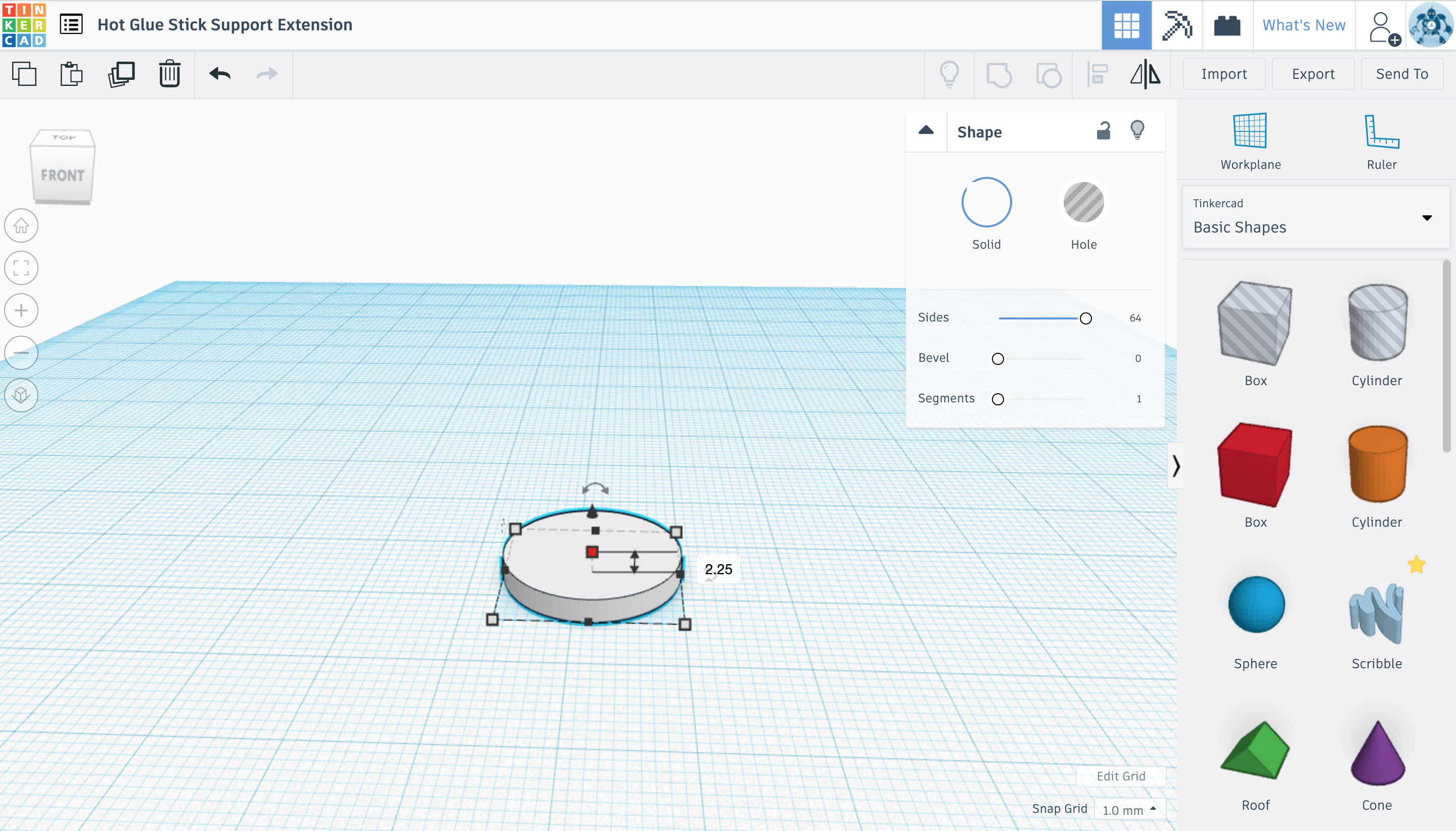Toggle the shape lock icon
This screenshot has width=1456, height=831.
point(1103,131)
